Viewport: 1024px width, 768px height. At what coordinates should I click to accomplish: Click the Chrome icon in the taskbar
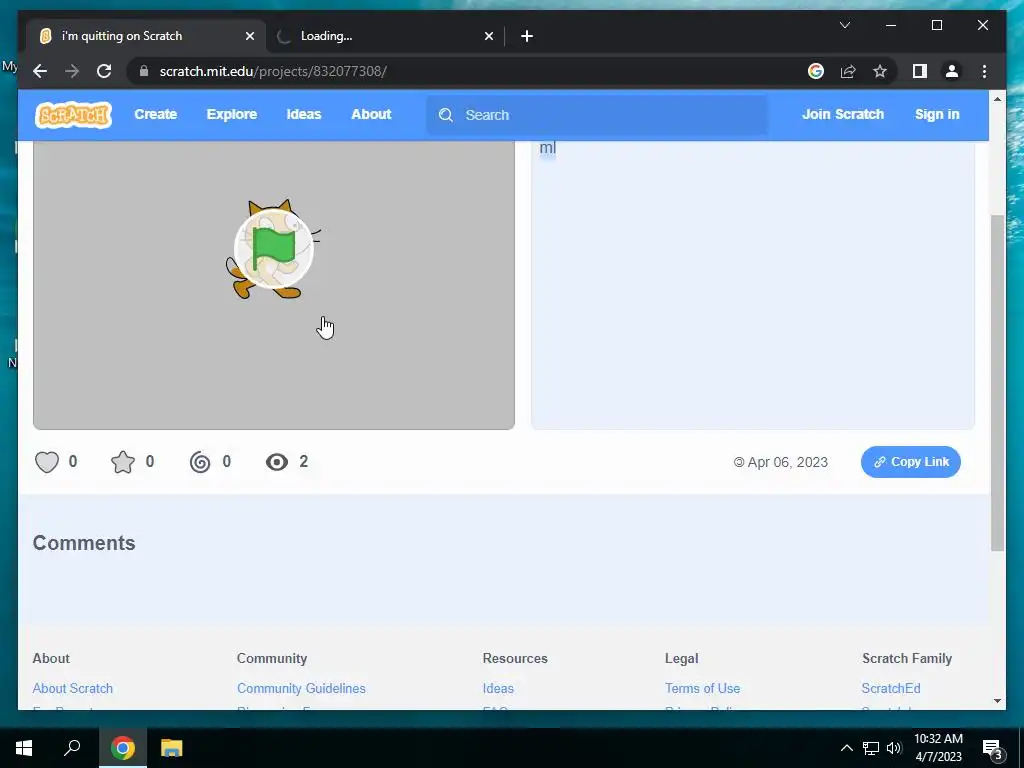pyautogui.click(x=123, y=748)
